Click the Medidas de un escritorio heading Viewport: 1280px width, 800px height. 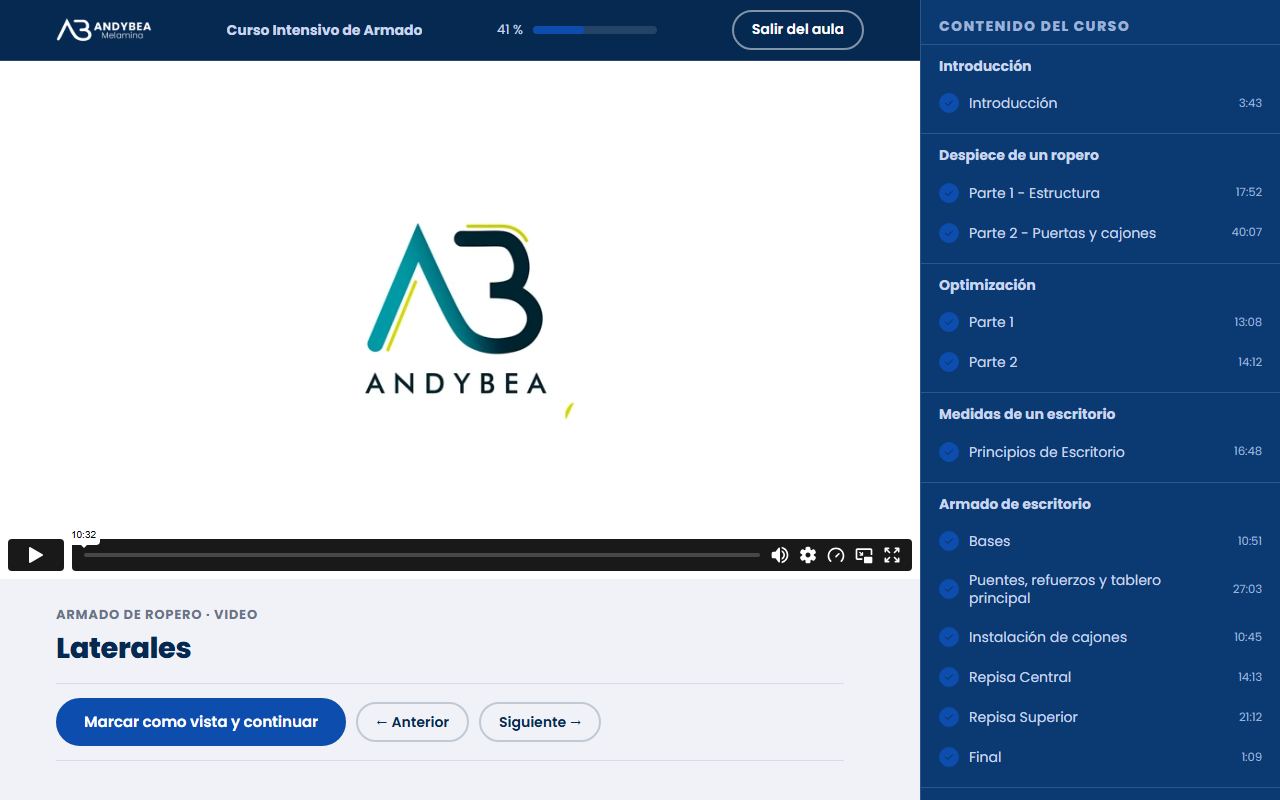pos(1027,414)
